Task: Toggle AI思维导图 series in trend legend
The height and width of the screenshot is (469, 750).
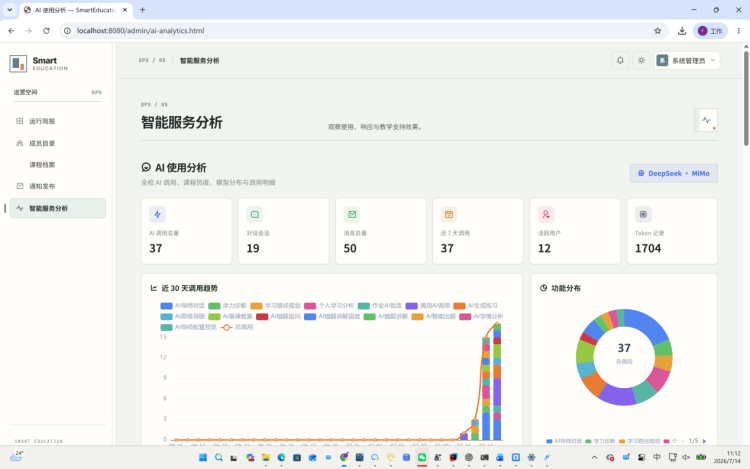Action: 183,316
